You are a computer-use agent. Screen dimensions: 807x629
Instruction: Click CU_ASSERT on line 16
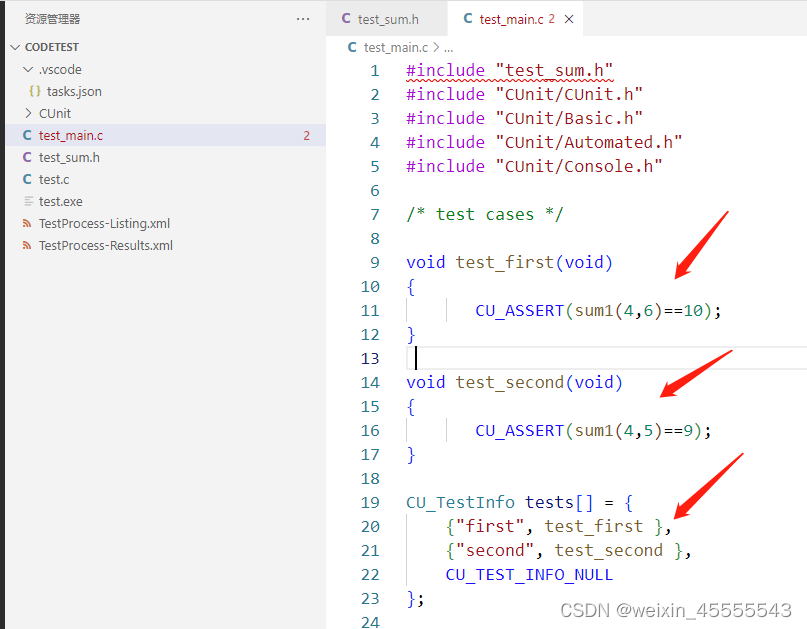(519, 431)
